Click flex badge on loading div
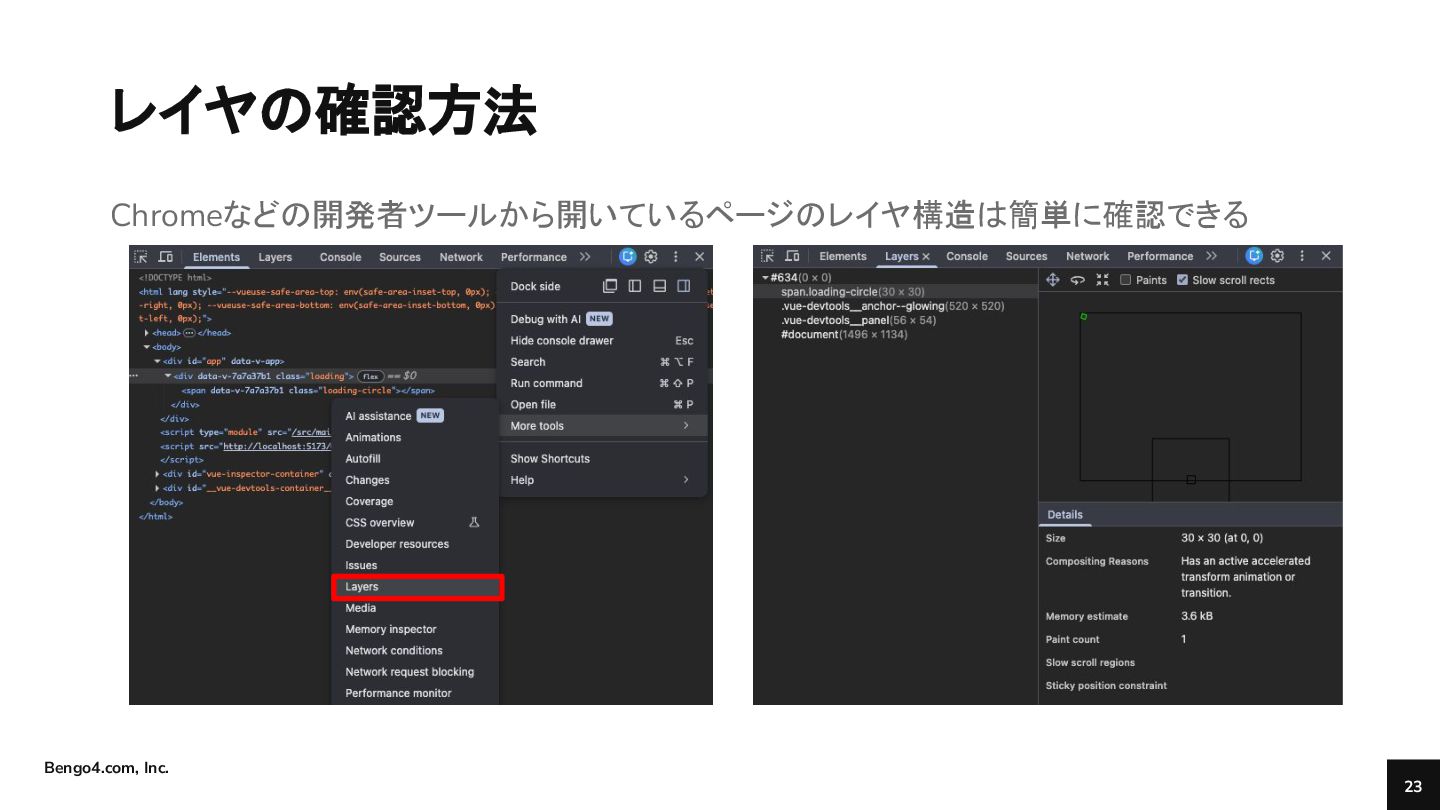 coord(371,376)
